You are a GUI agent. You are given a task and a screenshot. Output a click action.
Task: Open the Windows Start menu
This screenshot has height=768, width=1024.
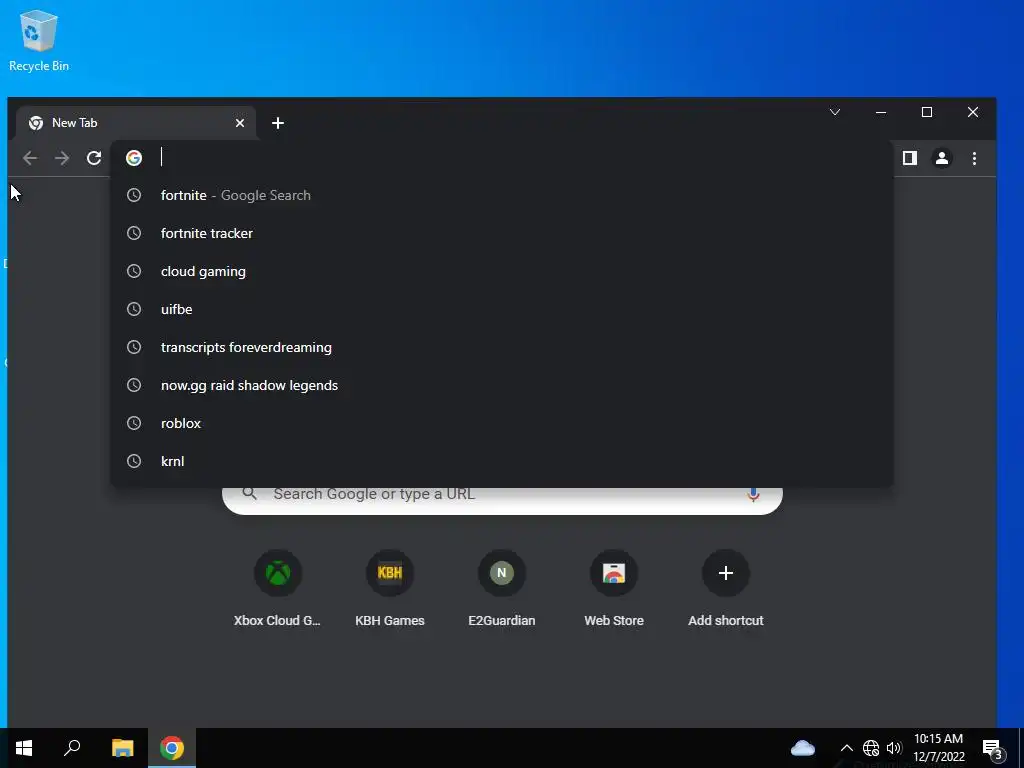click(x=24, y=748)
